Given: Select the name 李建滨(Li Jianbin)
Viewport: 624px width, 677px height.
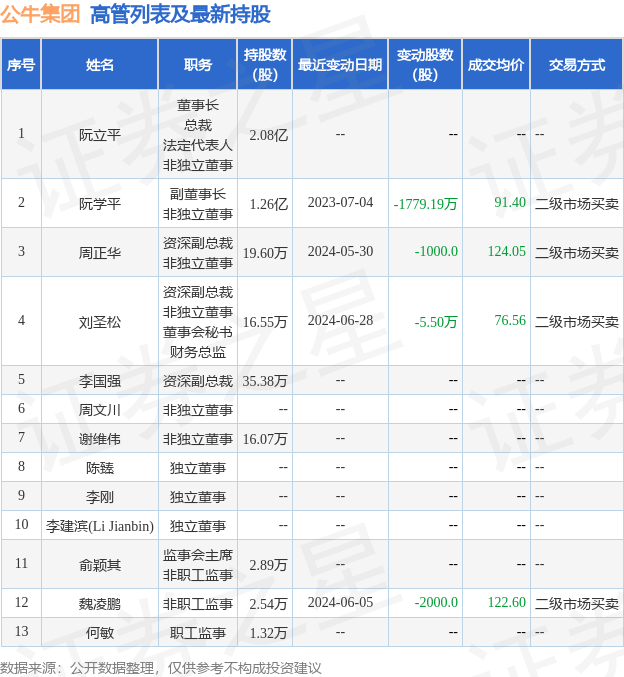Looking at the screenshot, I should pyautogui.click(x=100, y=526).
